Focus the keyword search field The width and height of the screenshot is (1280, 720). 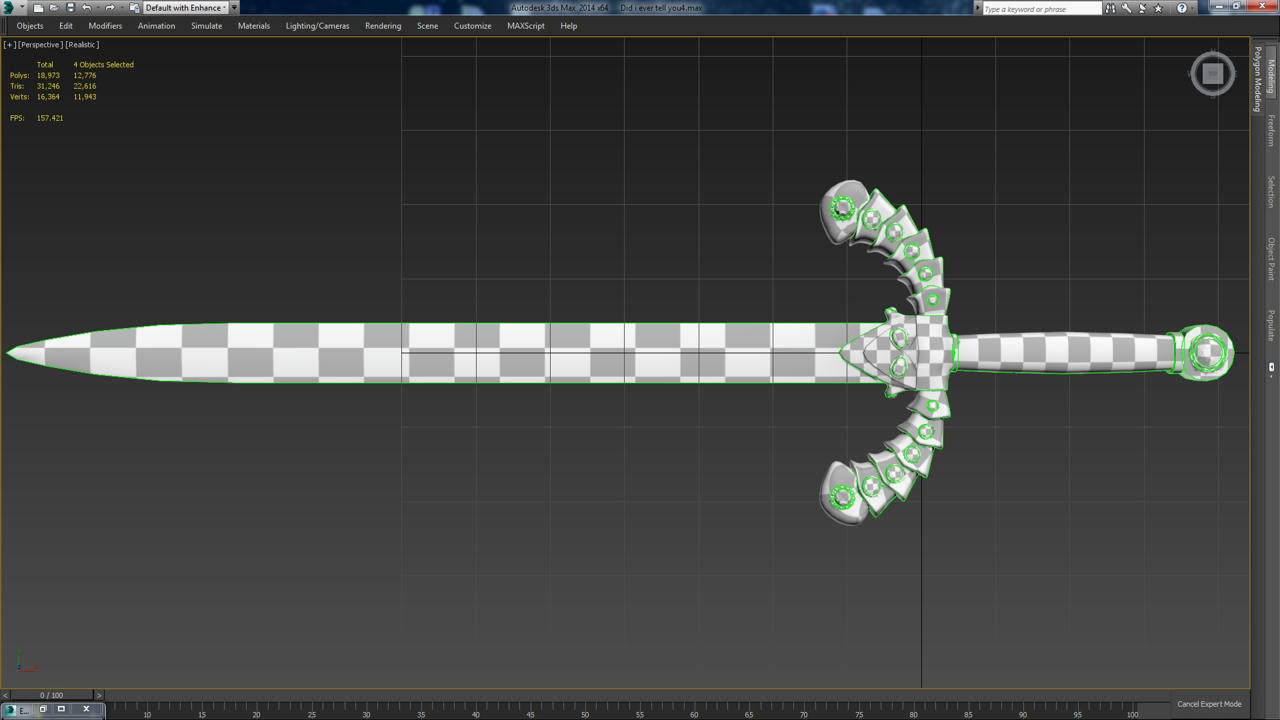pyautogui.click(x=1041, y=8)
